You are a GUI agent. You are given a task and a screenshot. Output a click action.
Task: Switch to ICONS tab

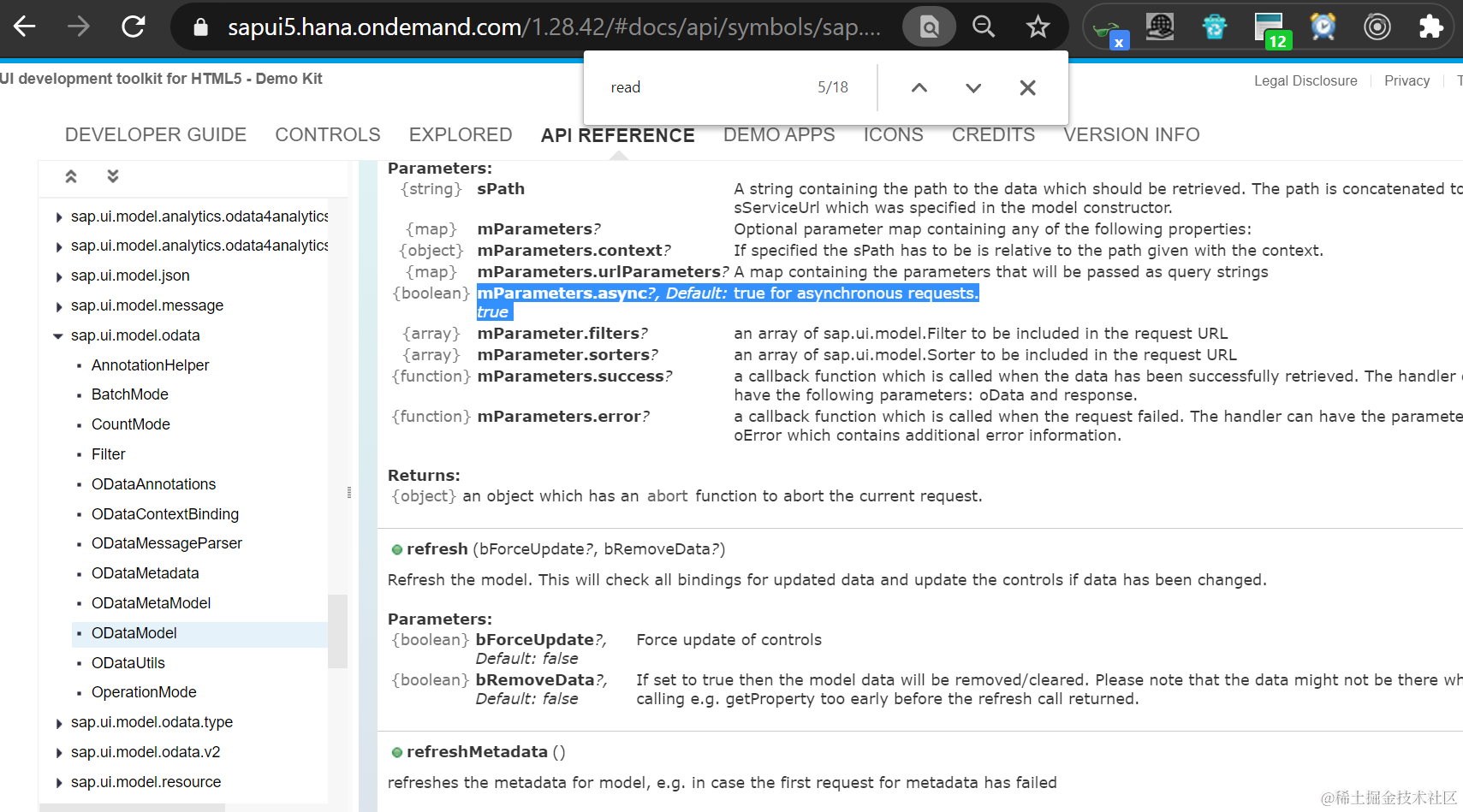click(894, 135)
